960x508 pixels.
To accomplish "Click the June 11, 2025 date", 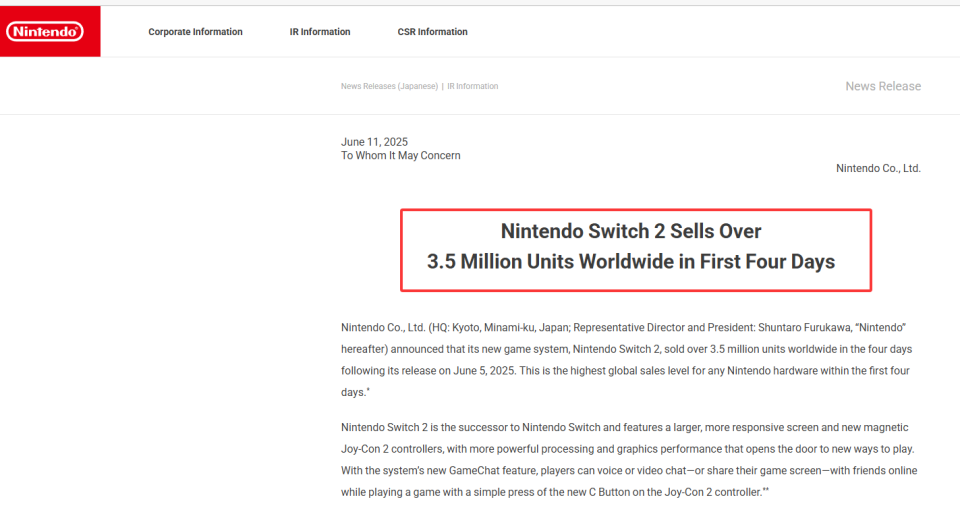I will [374, 142].
